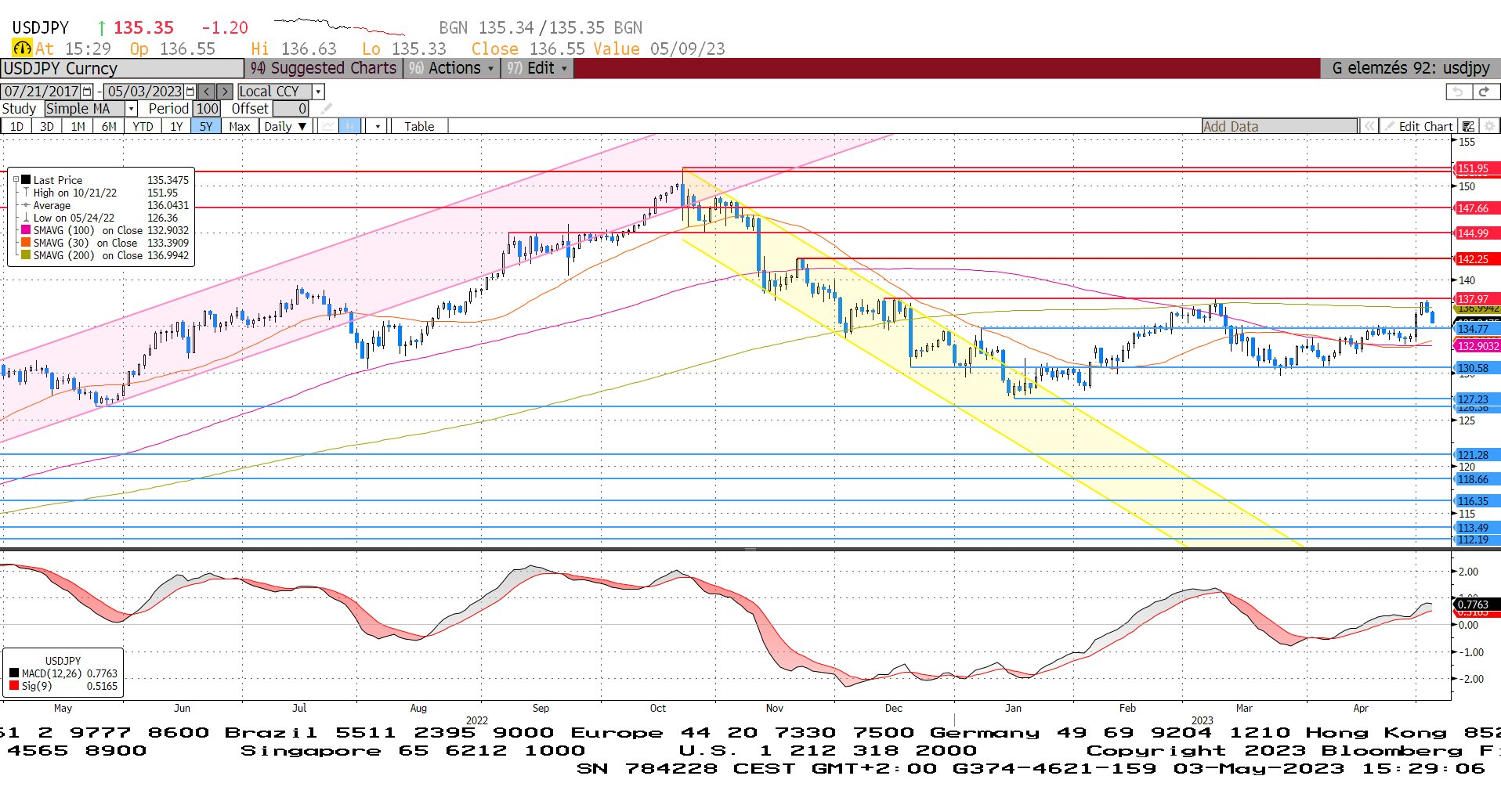Click Last Price black color swatch

(x=26, y=180)
